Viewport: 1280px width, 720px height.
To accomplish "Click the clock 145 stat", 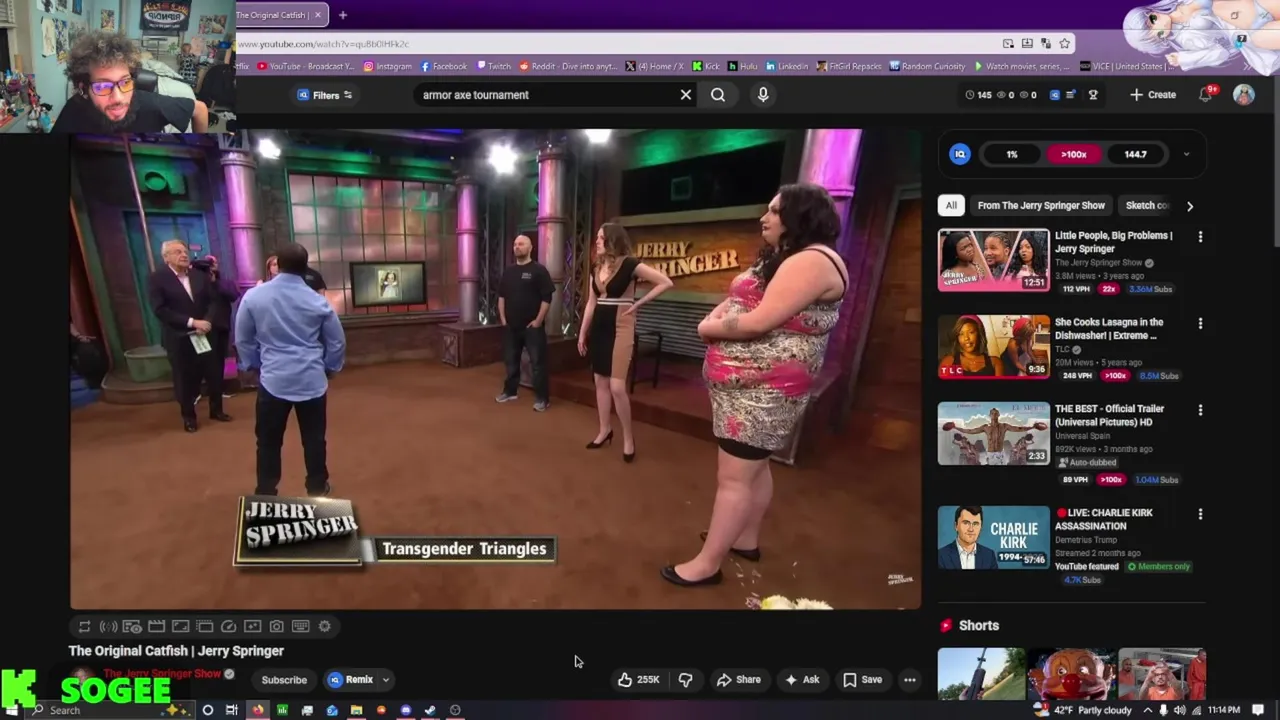I will tap(978, 95).
